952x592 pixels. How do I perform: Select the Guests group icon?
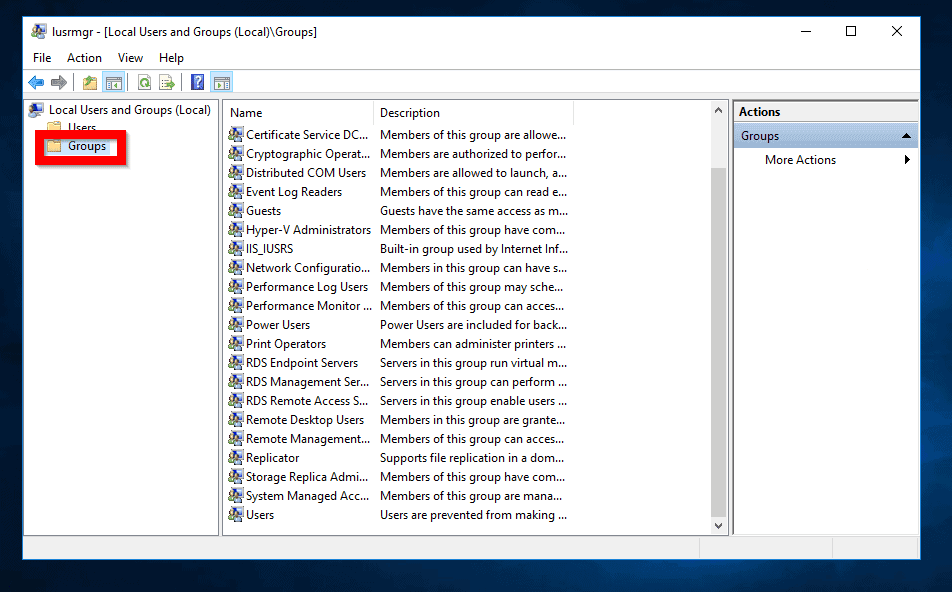pos(236,211)
